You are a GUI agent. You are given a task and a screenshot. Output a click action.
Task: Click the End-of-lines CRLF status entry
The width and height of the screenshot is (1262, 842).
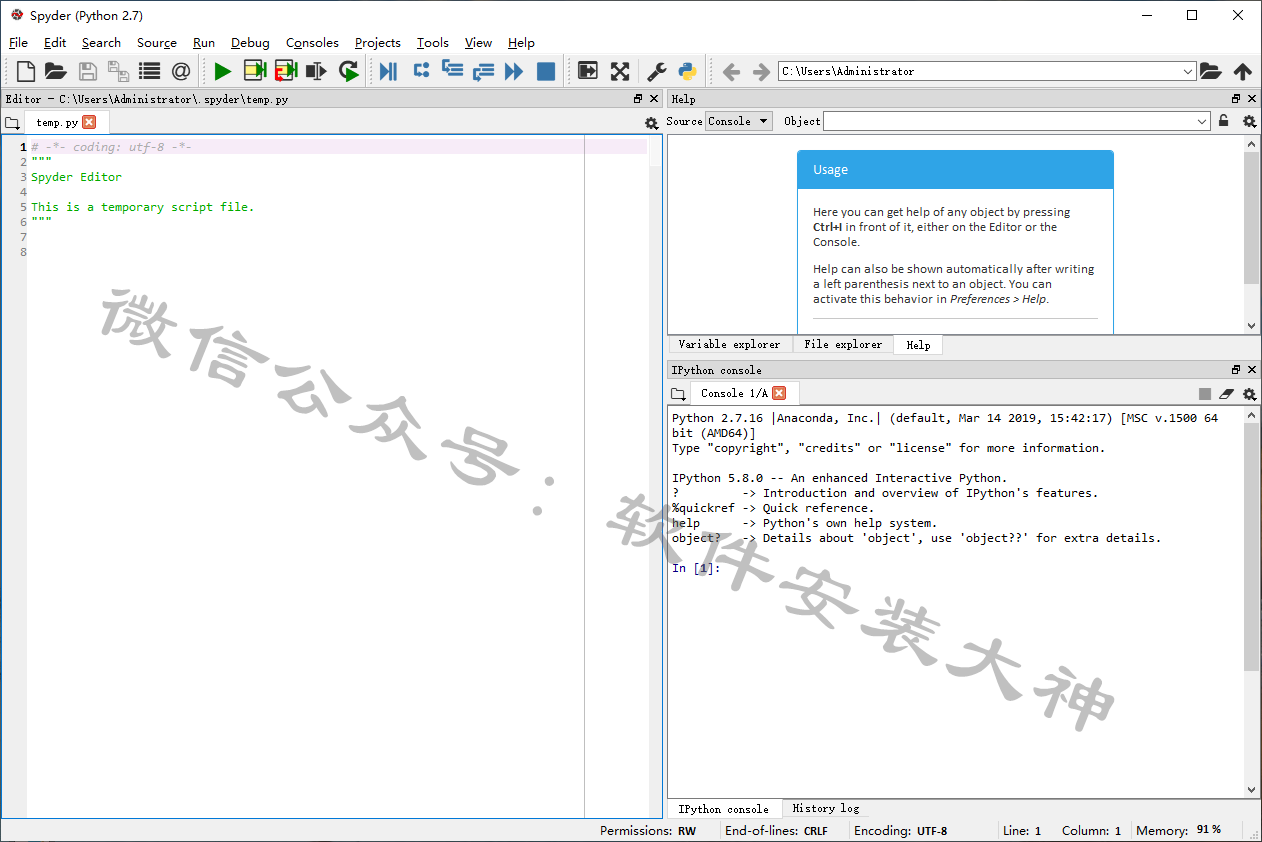[776, 831]
